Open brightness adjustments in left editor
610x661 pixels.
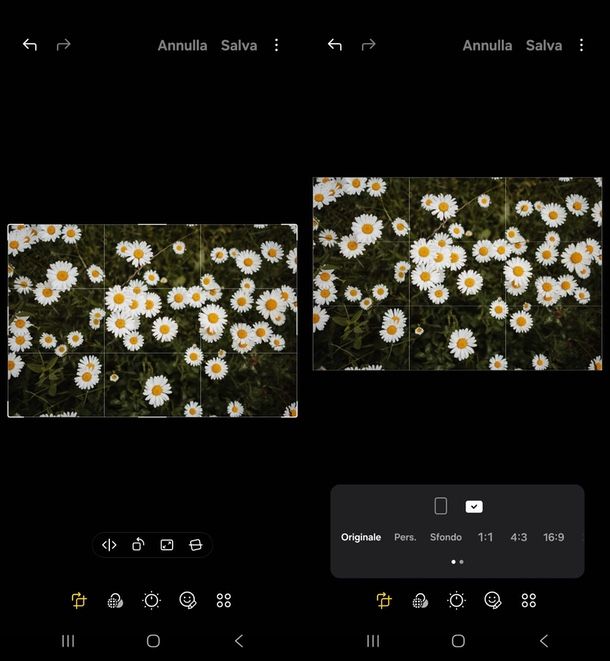pos(151,600)
